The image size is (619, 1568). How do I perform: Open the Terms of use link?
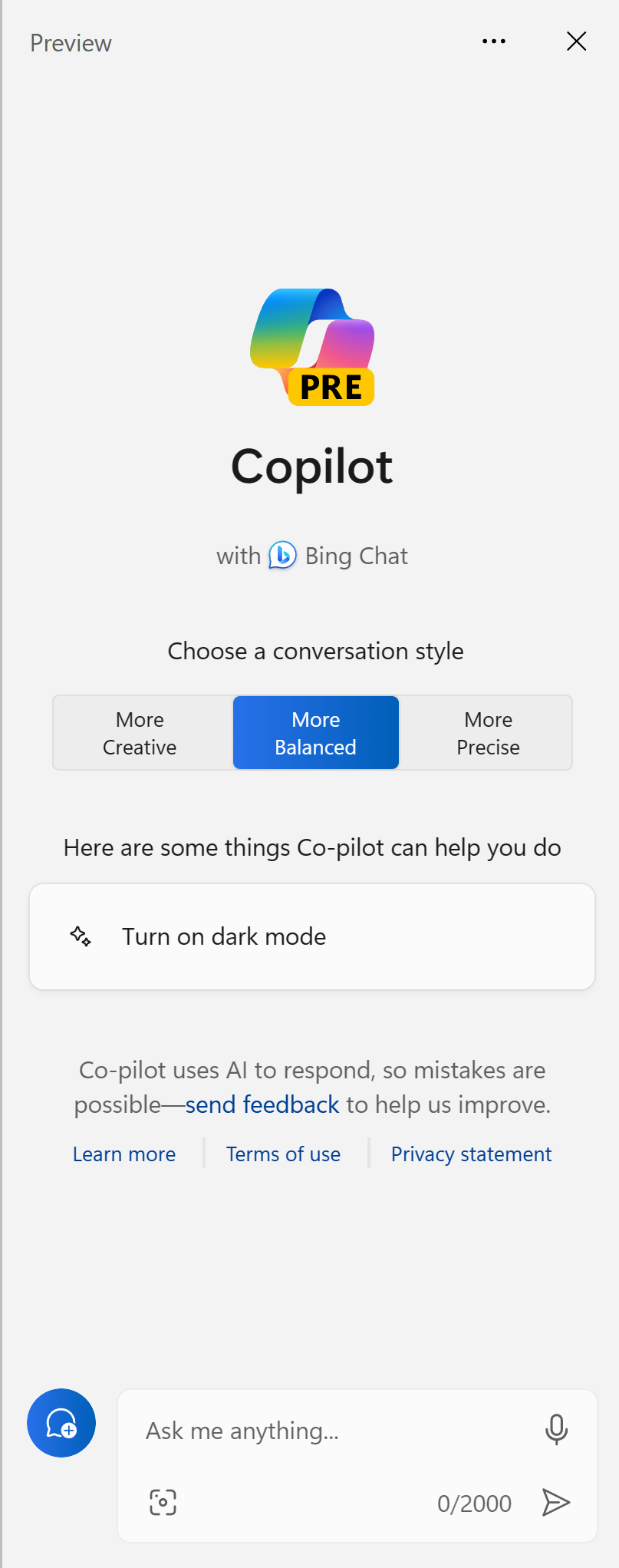(x=283, y=1154)
